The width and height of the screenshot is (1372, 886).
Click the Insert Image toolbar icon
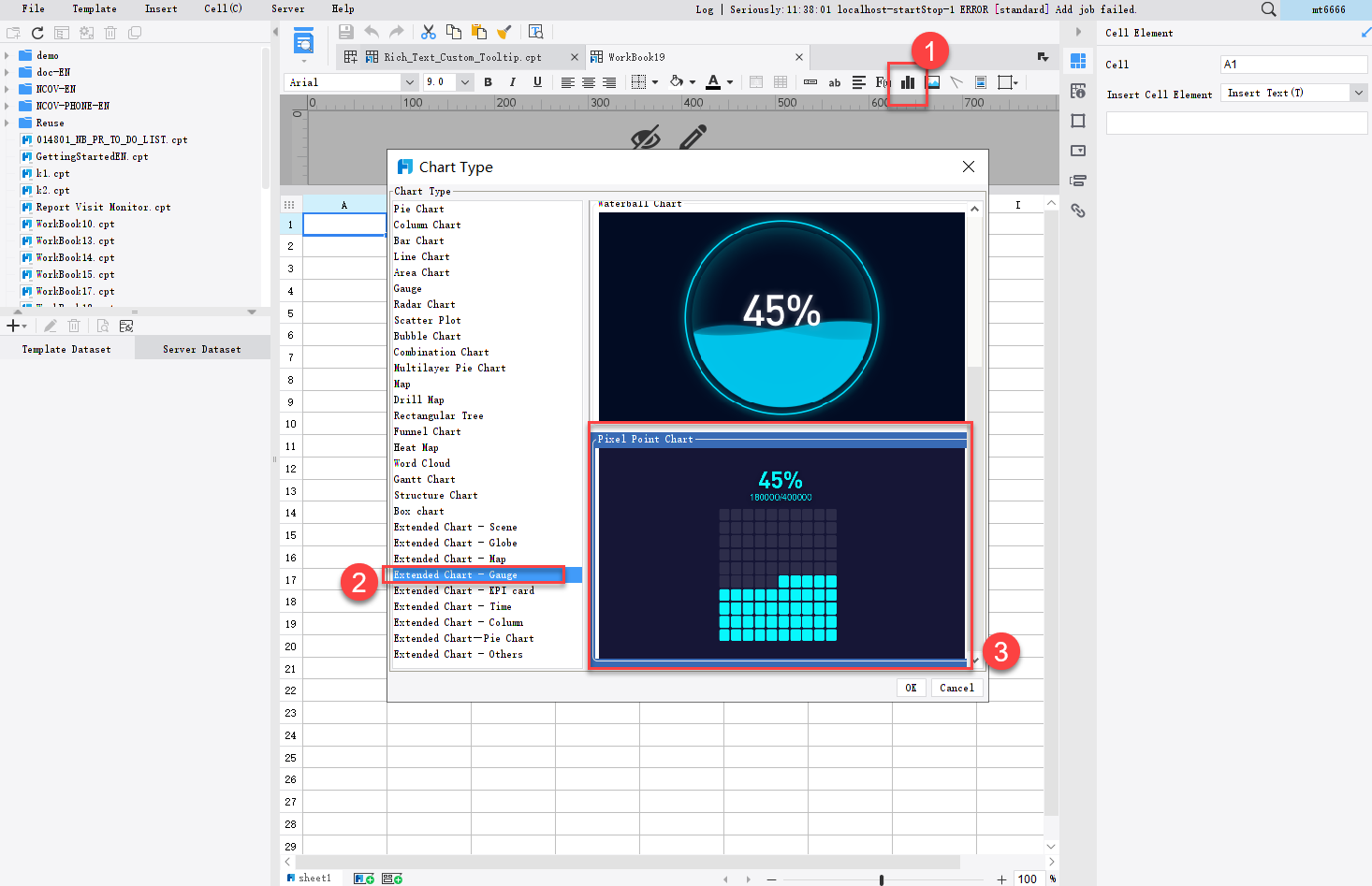(933, 82)
